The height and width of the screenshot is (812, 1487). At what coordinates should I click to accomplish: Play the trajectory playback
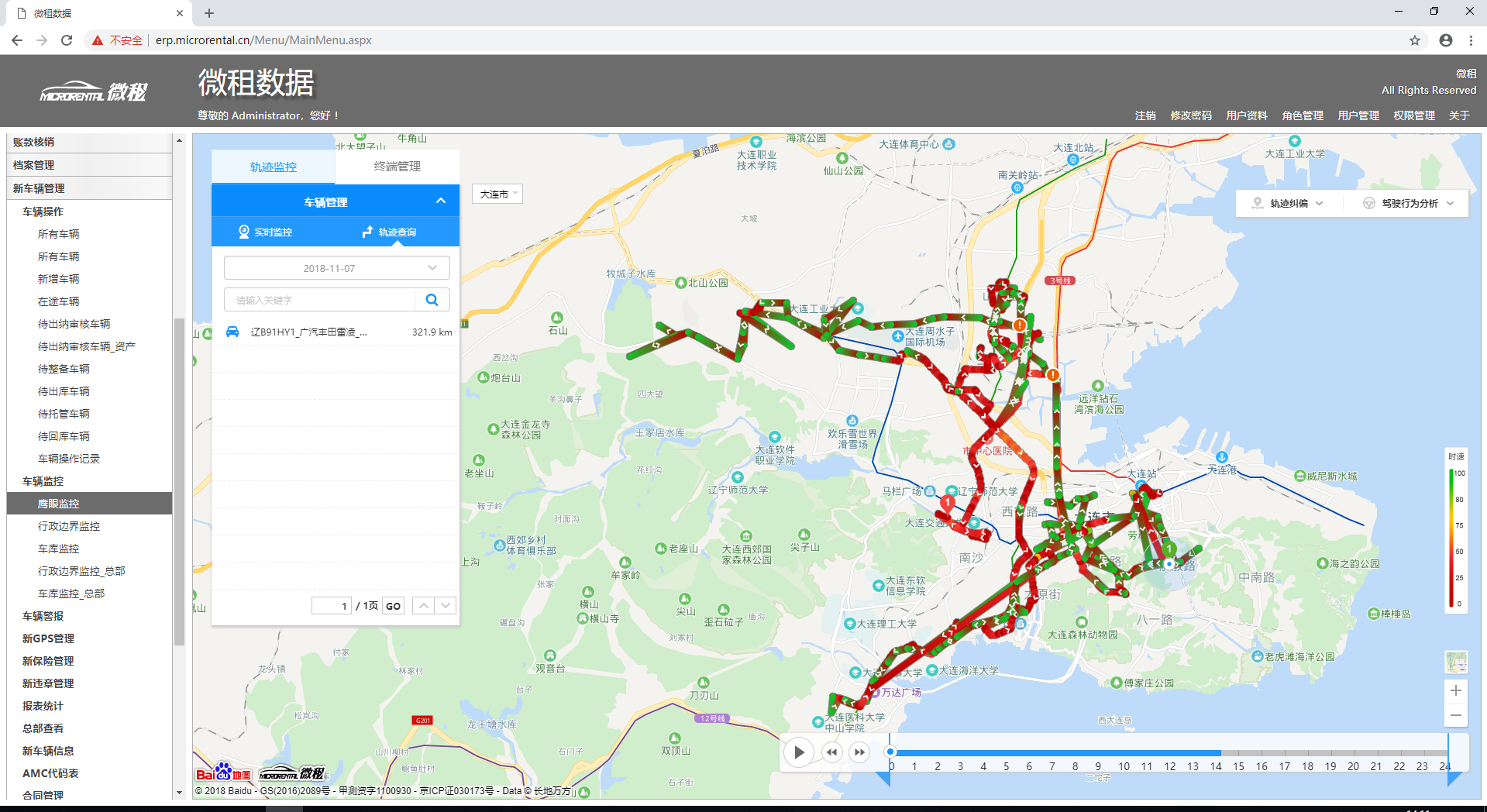[799, 752]
